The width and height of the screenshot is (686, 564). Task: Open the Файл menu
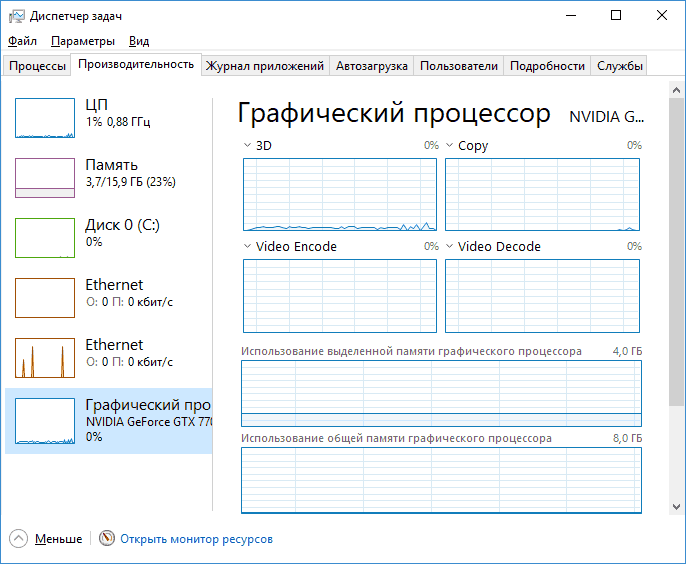pos(22,41)
